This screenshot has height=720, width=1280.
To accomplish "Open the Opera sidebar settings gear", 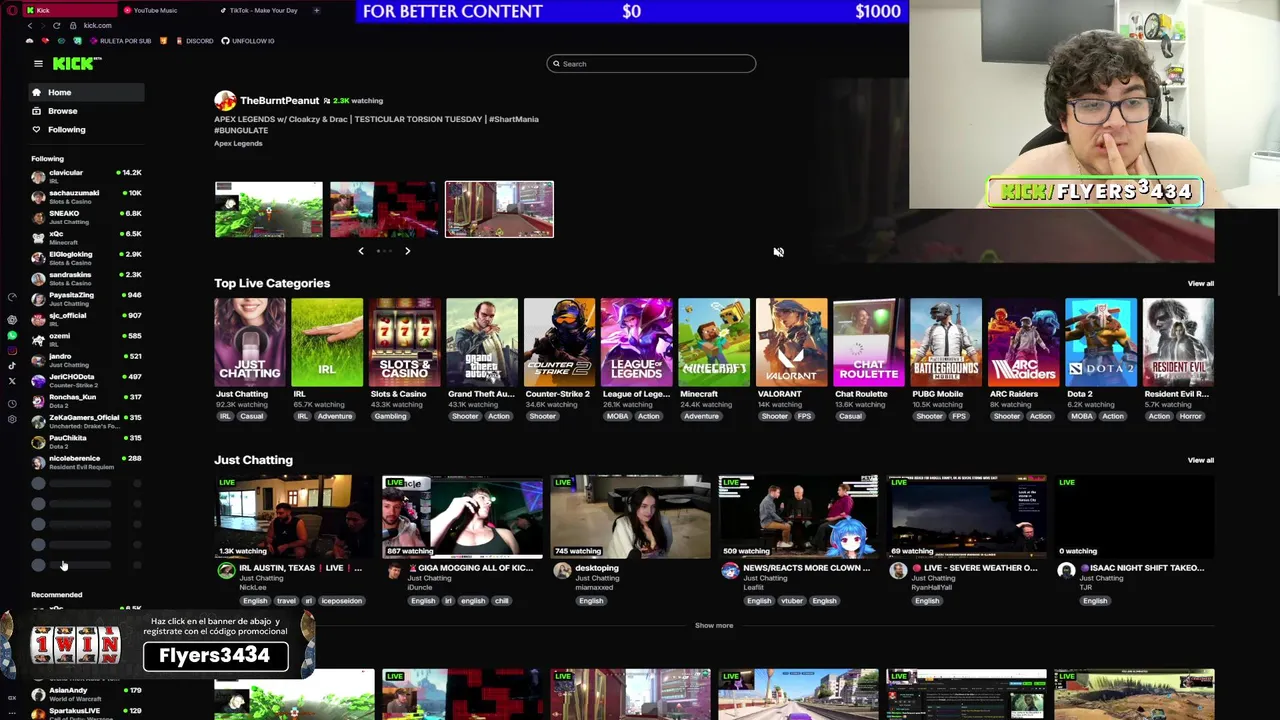I will point(12,419).
